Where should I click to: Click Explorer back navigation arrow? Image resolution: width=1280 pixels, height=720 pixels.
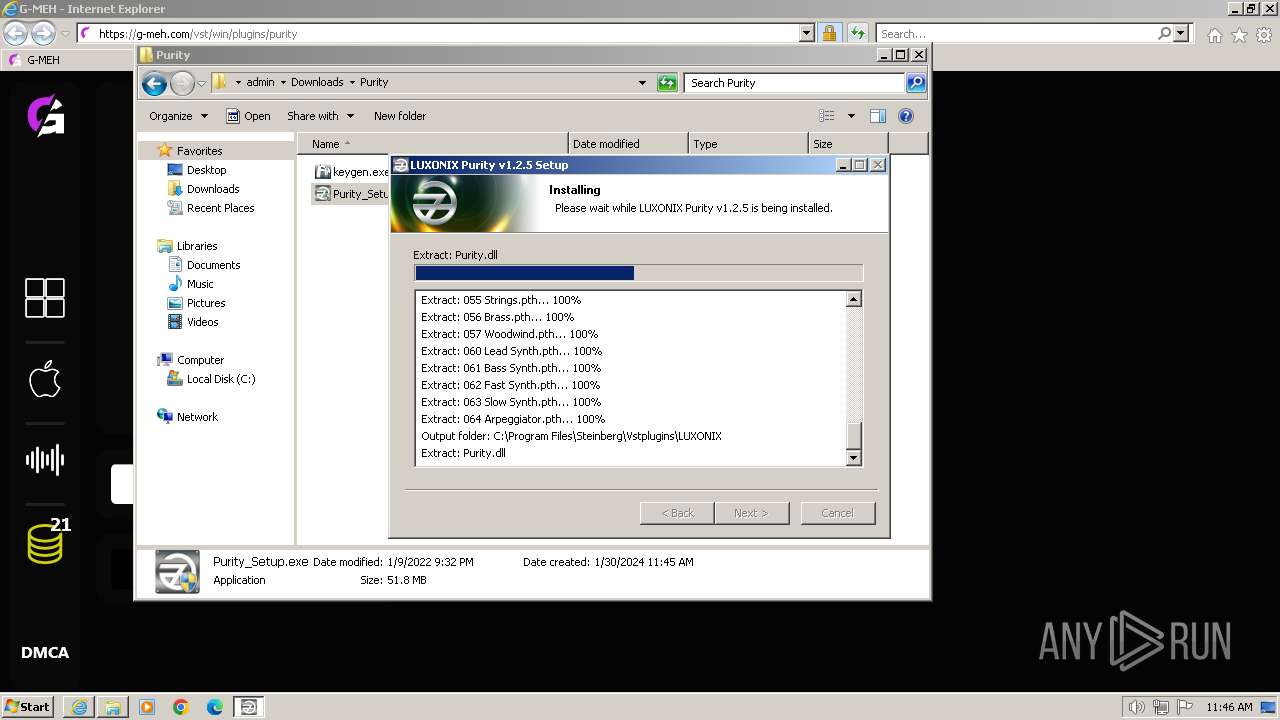pos(154,83)
